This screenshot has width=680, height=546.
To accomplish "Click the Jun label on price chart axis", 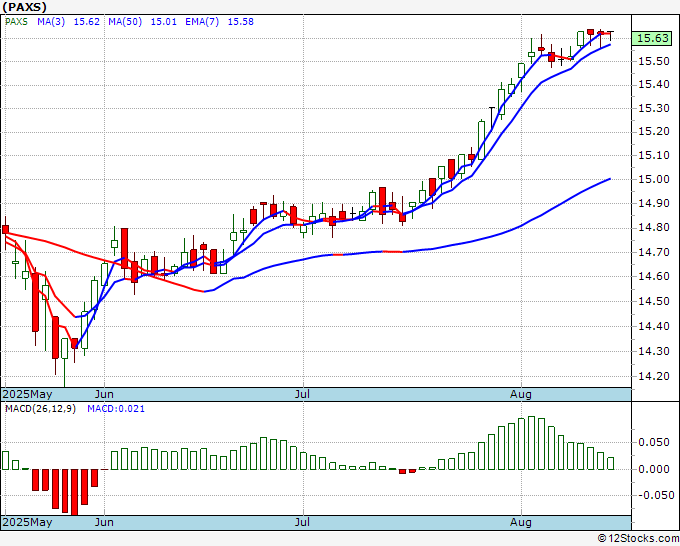I will (x=104, y=394).
